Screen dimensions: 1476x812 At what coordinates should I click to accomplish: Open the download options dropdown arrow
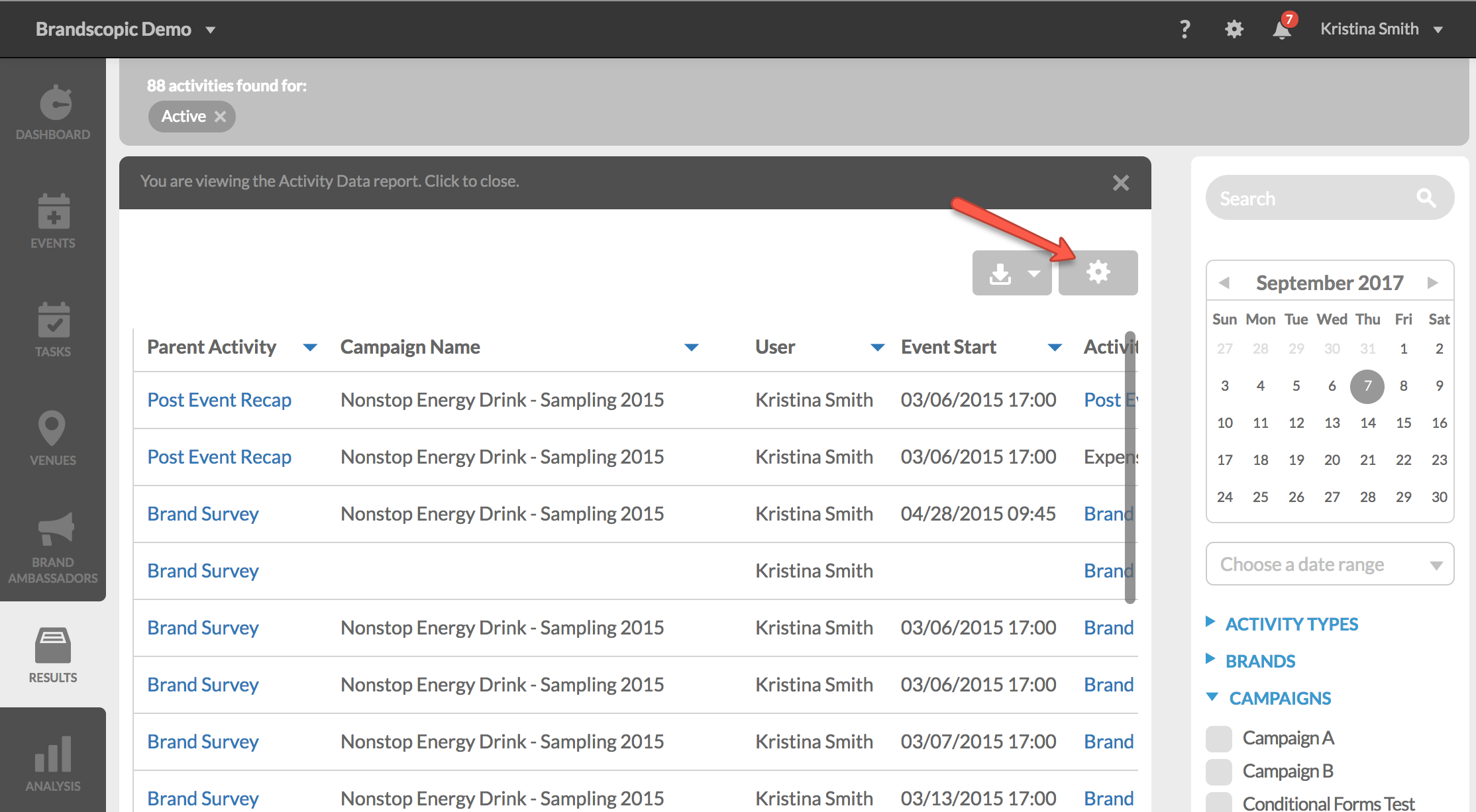1034,273
